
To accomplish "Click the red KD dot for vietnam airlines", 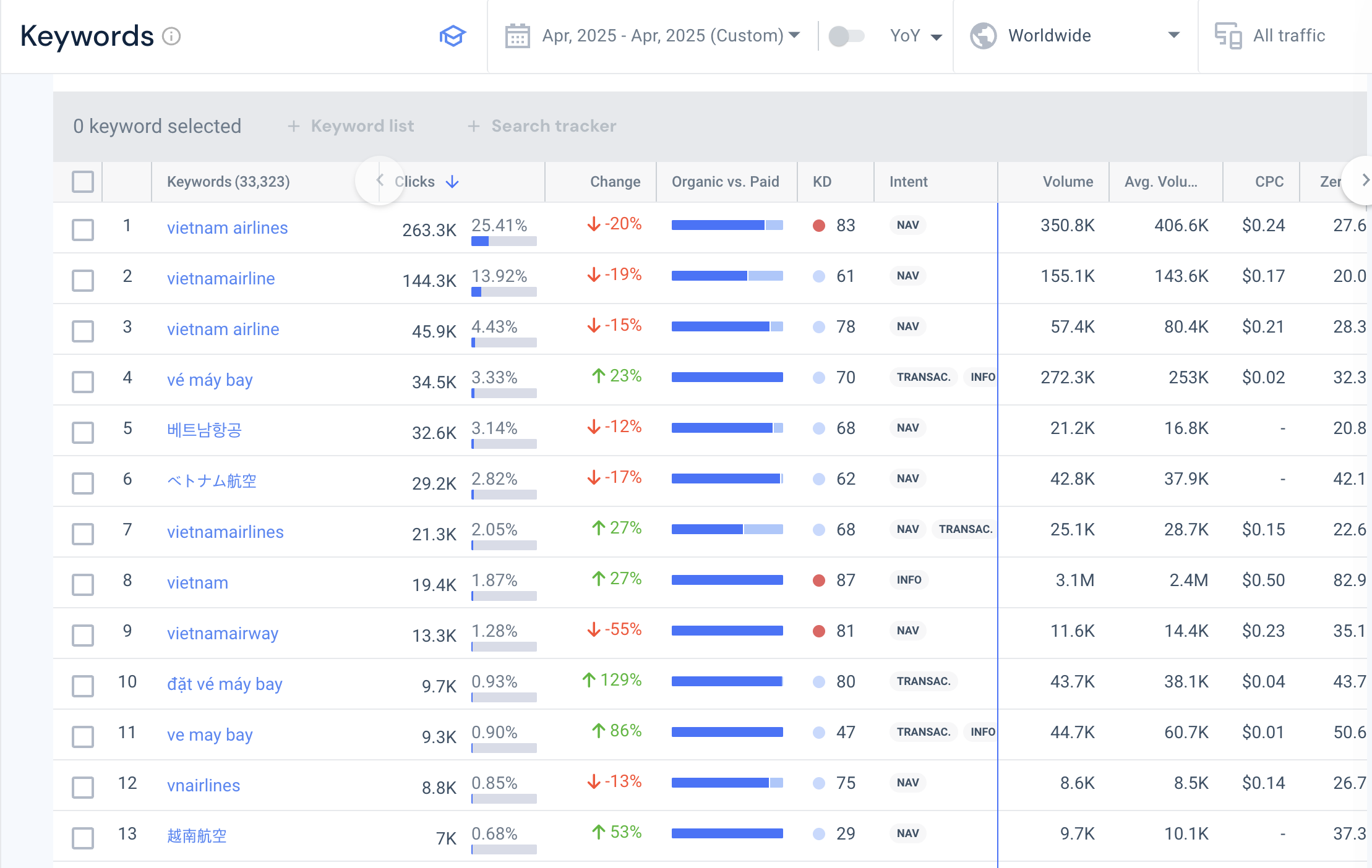I will tap(819, 225).
